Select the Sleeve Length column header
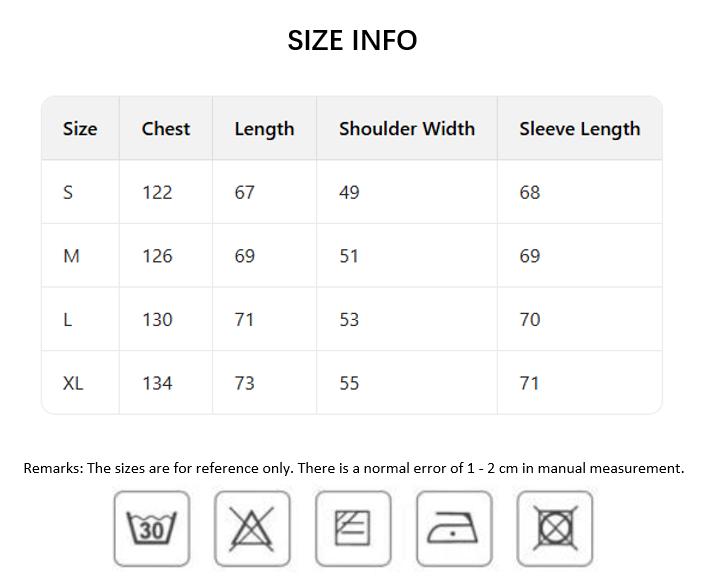This screenshot has height=578, width=712. pyautogui.click(x=580, y=129)
